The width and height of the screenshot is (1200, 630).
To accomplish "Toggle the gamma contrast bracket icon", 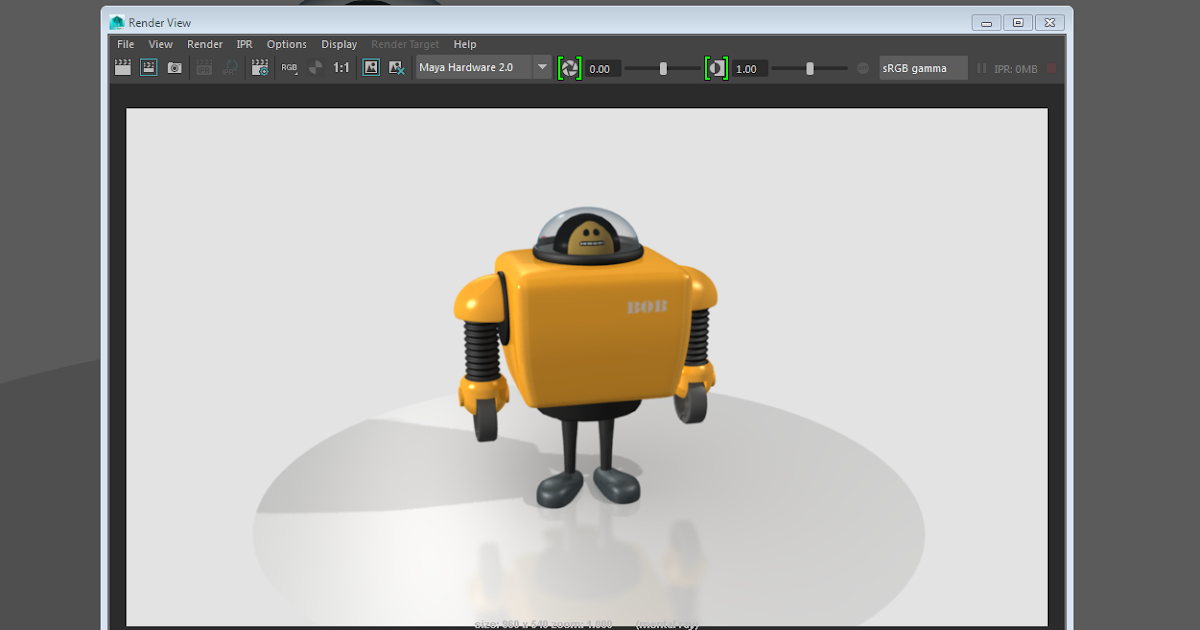I will point(716,67).
